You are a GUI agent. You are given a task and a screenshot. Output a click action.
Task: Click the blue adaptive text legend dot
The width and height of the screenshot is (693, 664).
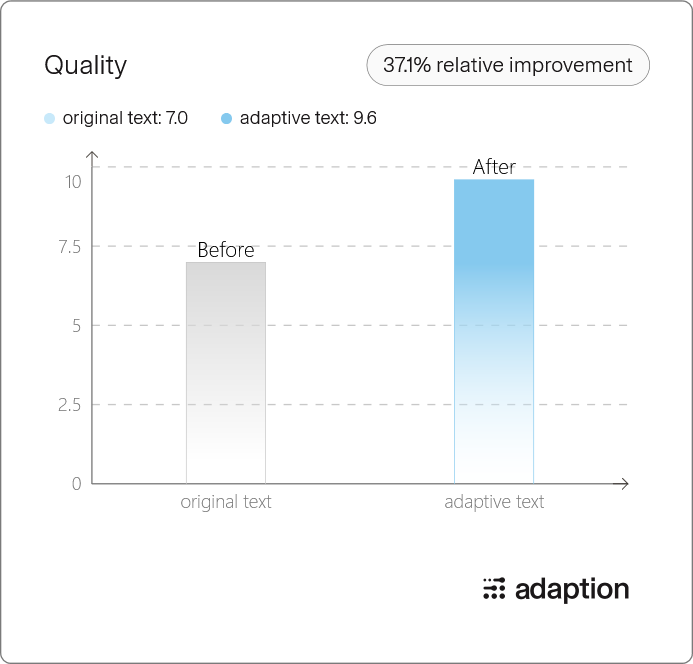click(226, 118)
